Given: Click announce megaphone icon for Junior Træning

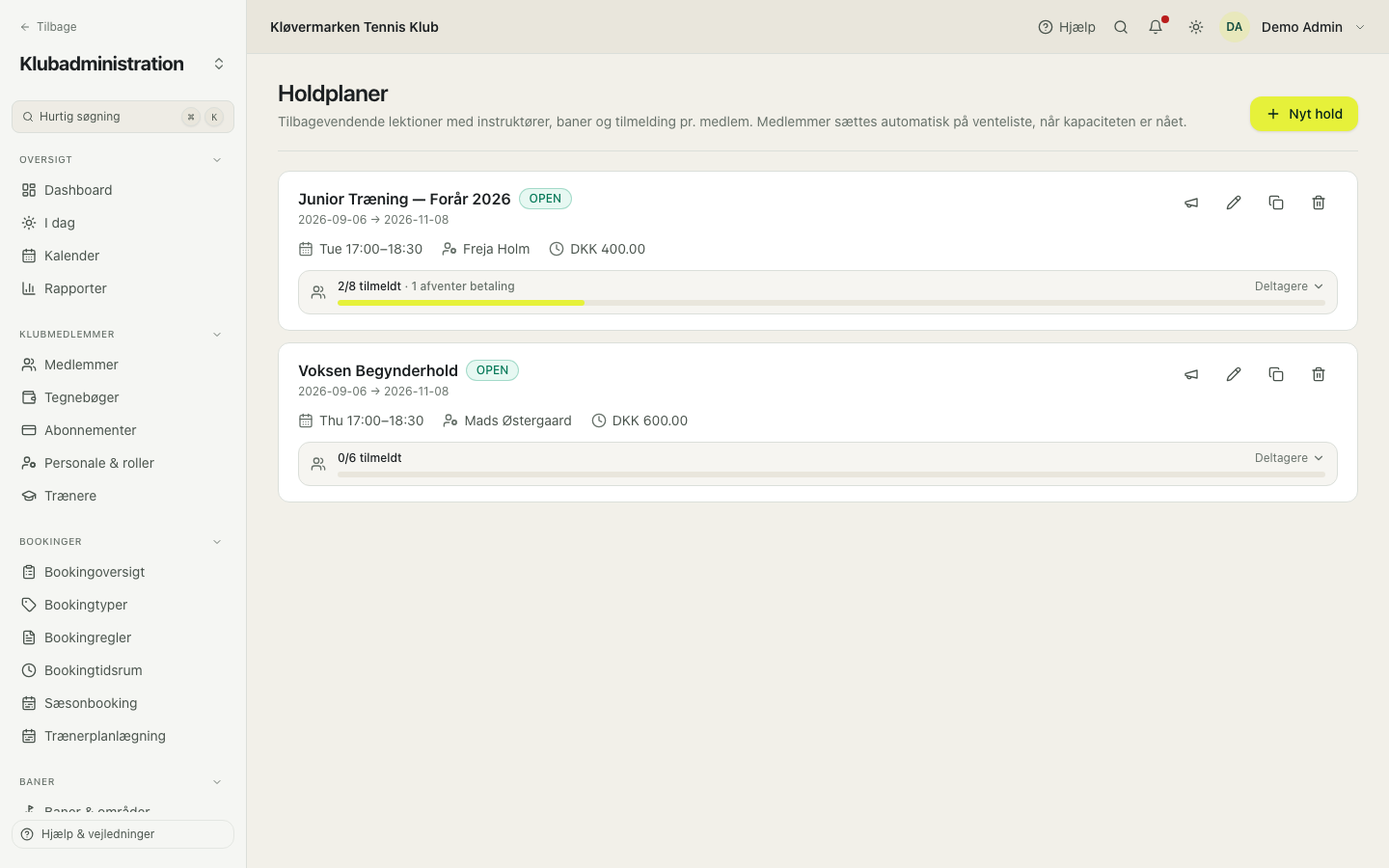Looking at the screenshot, I should (x=1191, y=203).
